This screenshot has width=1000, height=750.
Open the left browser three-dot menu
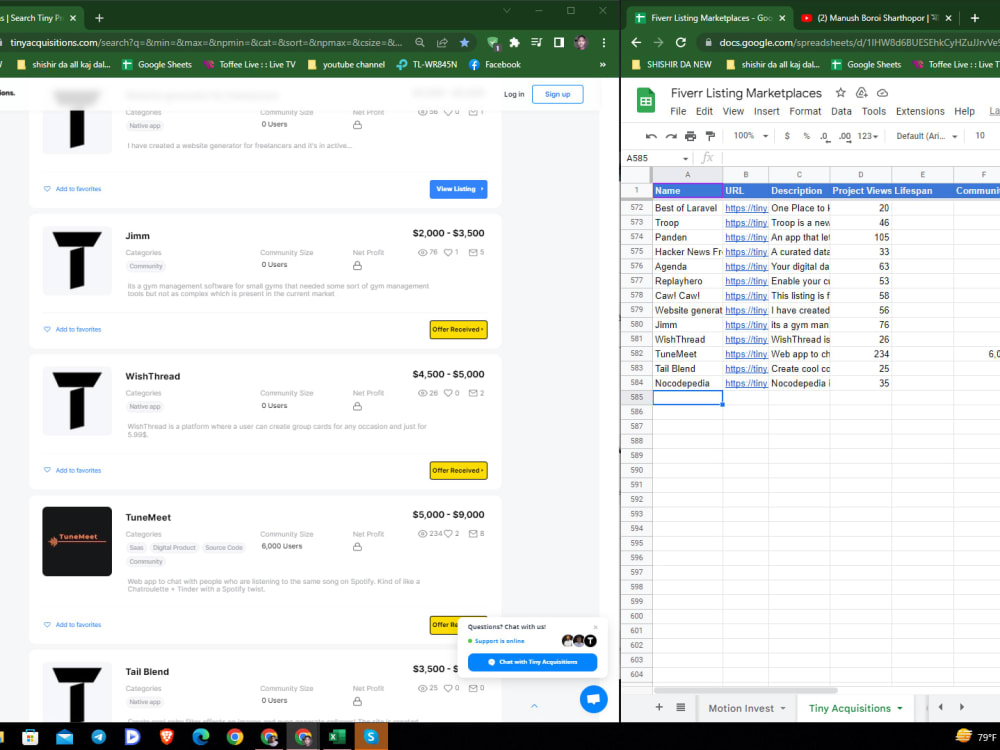(x=604, y=43)
